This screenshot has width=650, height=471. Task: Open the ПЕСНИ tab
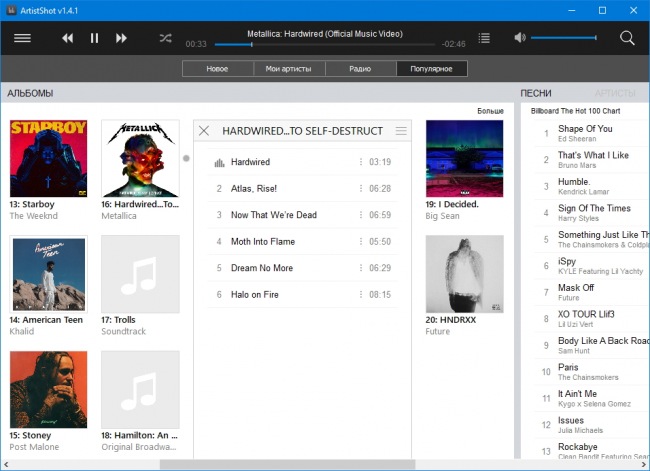tap(536, 93)
